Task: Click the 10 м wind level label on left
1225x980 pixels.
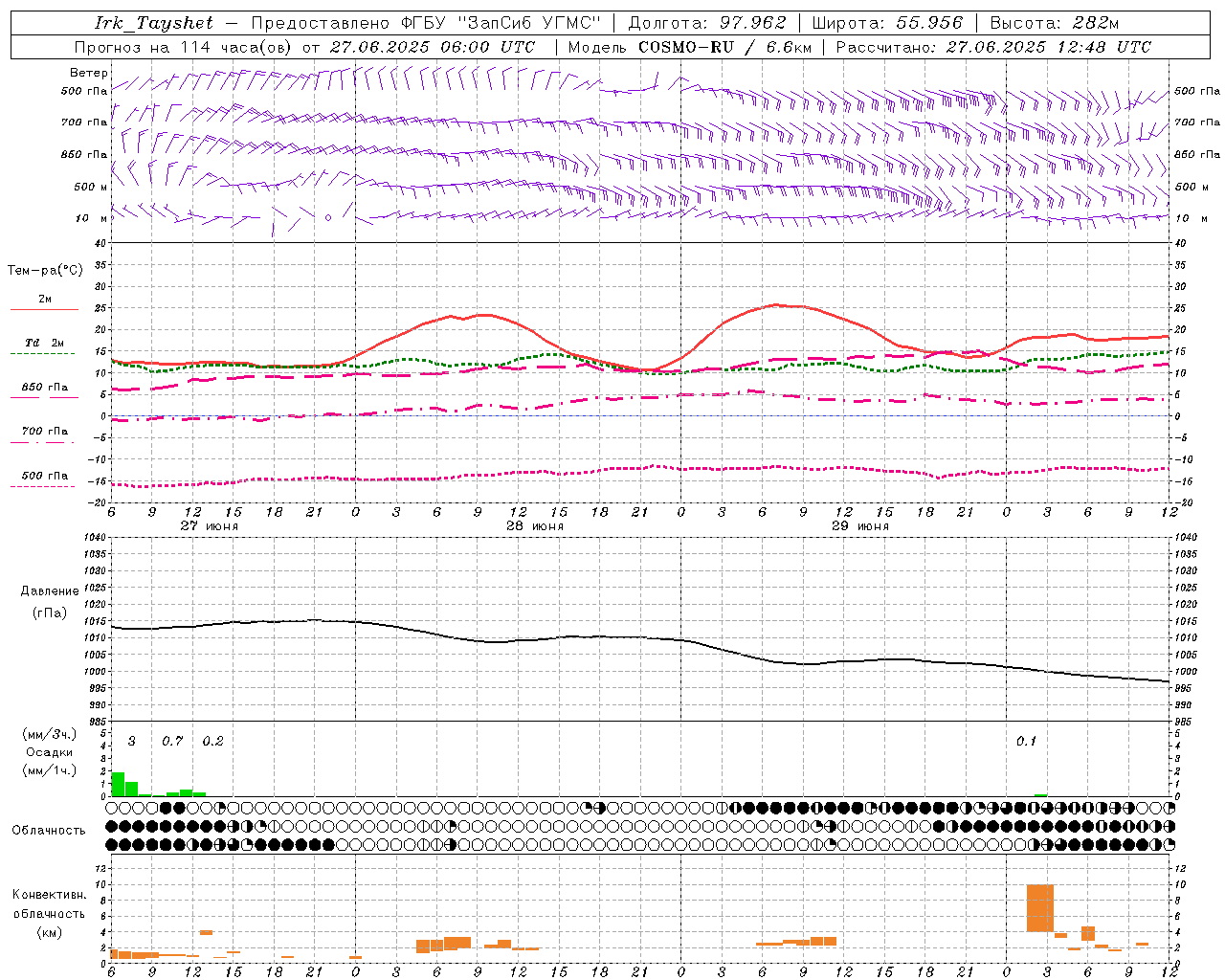Action: 91,219
